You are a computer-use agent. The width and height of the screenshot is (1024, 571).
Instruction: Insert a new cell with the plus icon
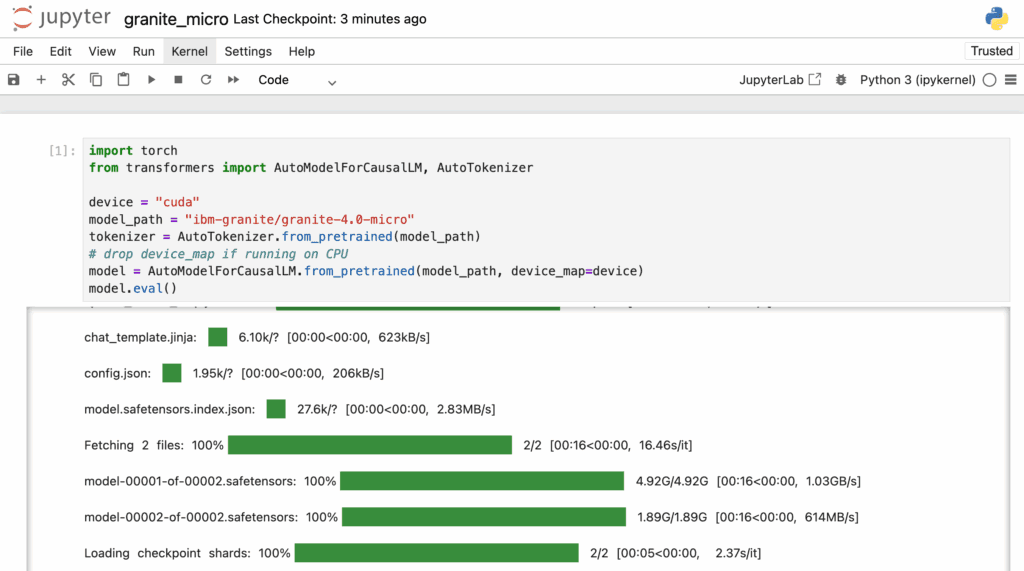point(41,80)
